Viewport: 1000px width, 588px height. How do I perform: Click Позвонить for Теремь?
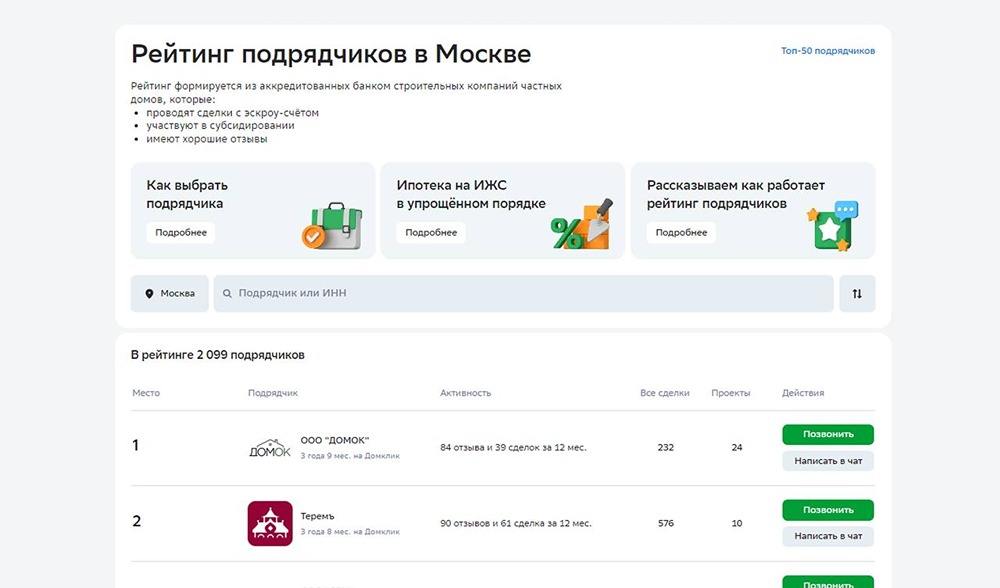(827, 510)
